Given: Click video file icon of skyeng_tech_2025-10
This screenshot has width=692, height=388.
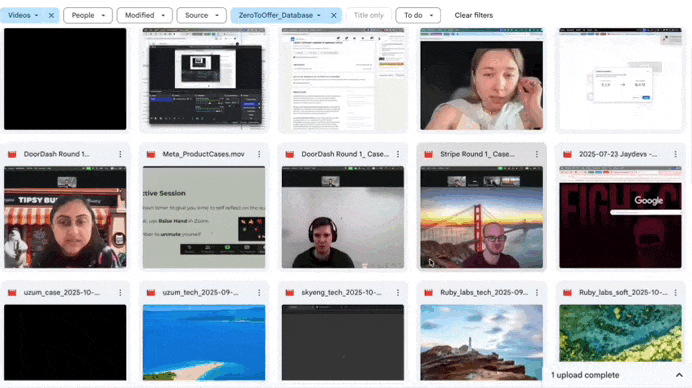Looking at the screenshot, I should [x=290, y=293].
